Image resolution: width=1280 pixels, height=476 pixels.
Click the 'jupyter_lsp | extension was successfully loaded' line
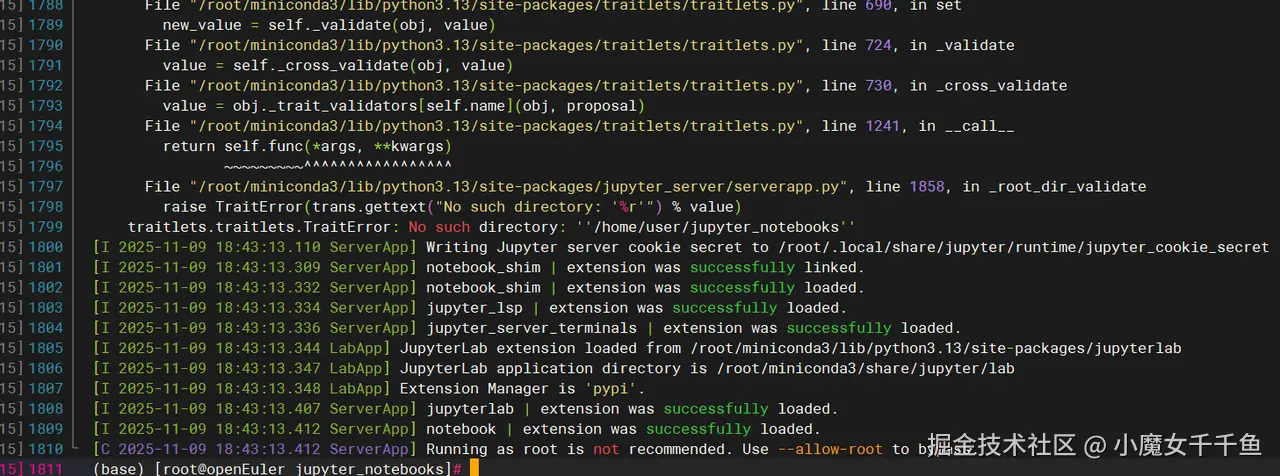coord(636,308)
